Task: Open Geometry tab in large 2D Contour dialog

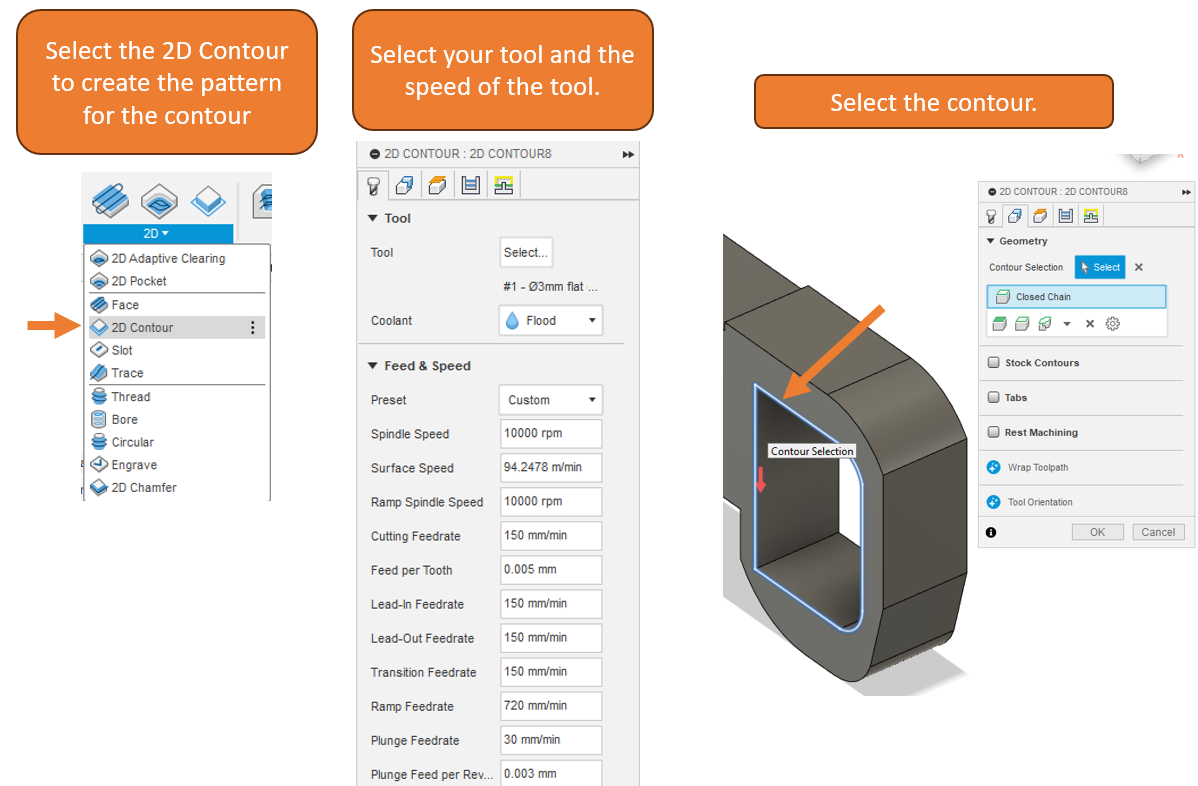Action: [x=405, y=185]
